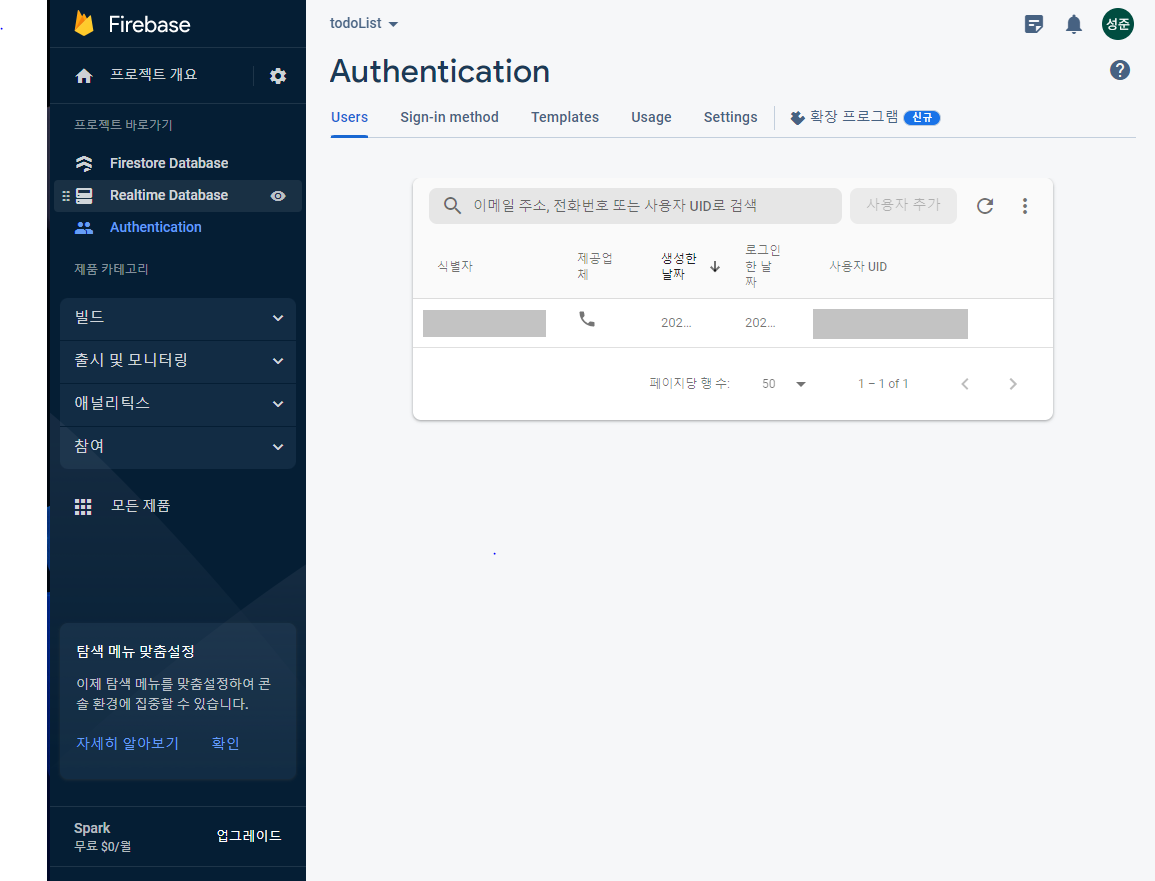Click the Spark plan label
The width and height of the screenshot is (1155, 881).
(x=92, y=828)
